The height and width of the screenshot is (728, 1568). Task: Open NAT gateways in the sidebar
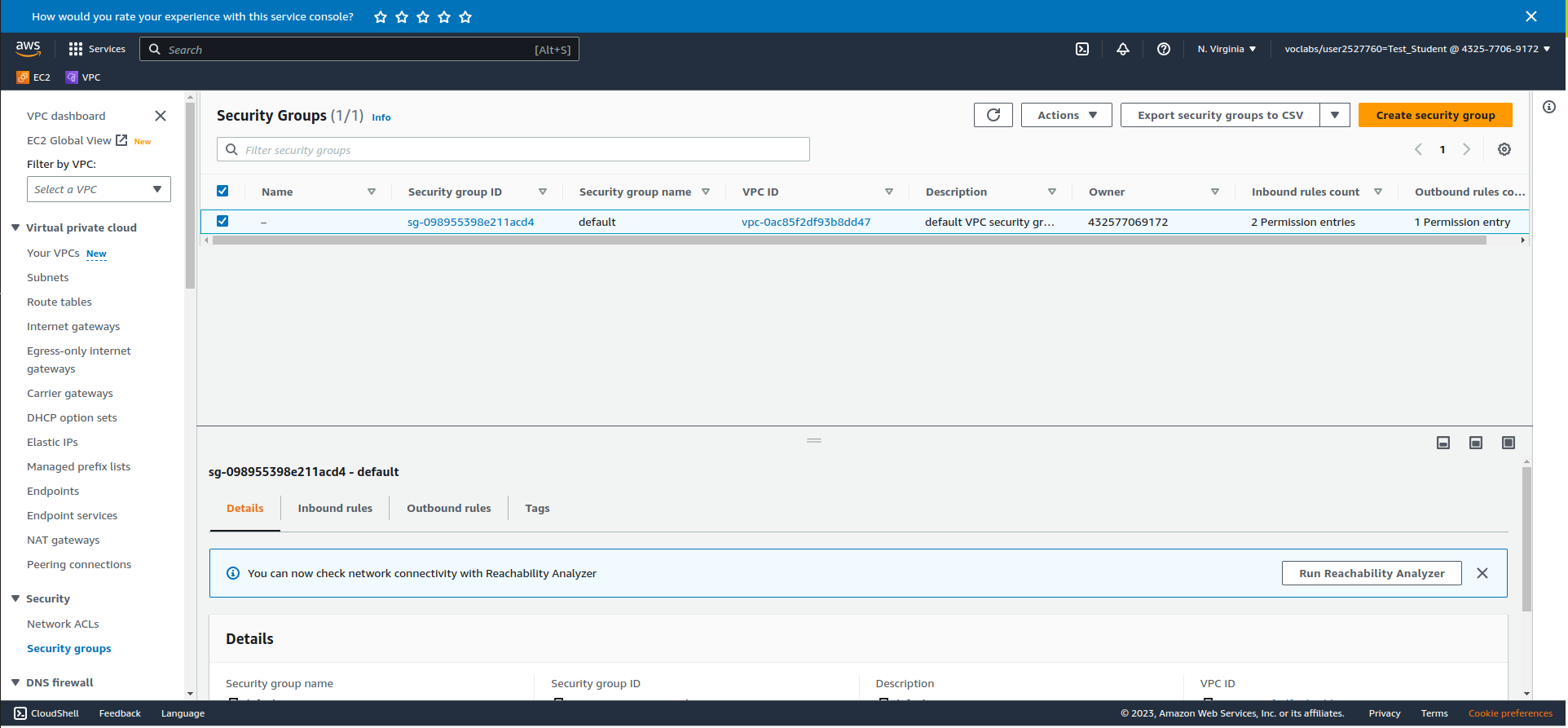(64, 540)
